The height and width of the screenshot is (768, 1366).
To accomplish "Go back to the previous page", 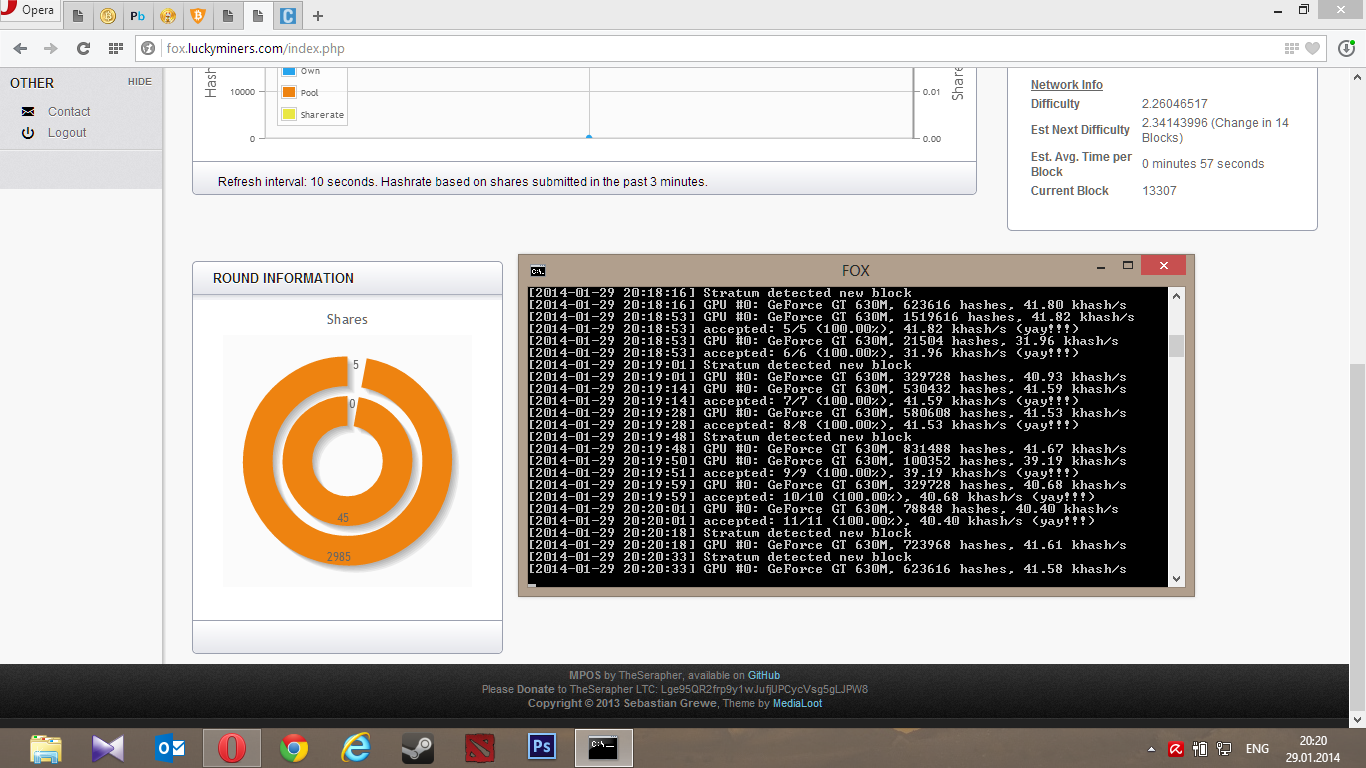I will tap(20, 48).
